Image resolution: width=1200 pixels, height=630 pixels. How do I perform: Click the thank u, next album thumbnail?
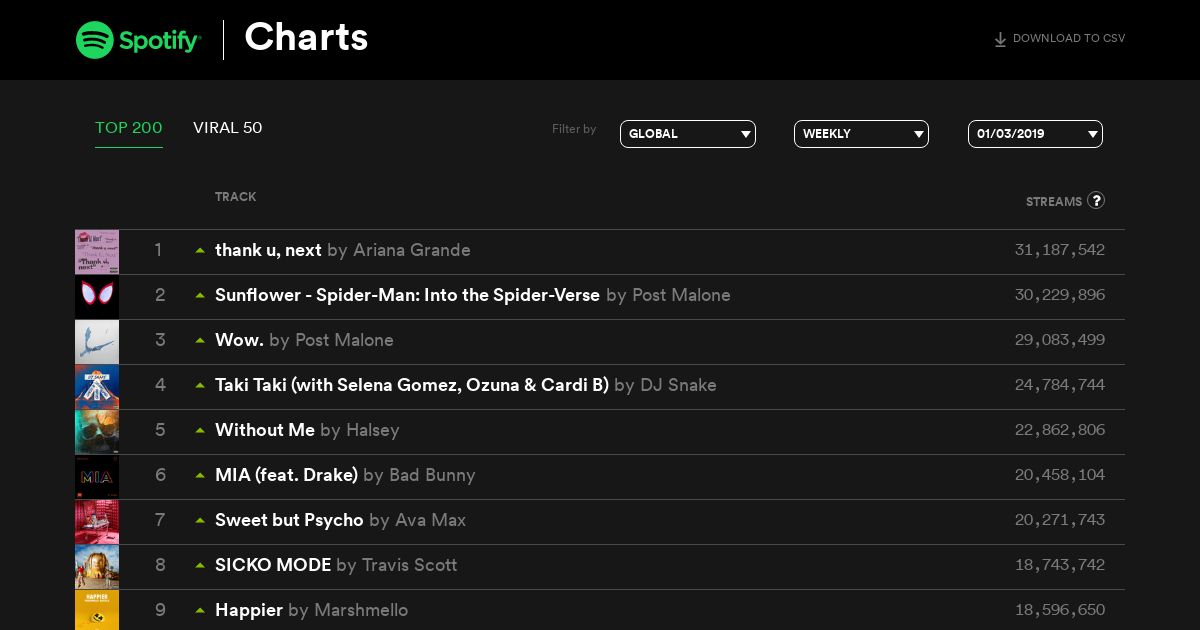point(97,252)
